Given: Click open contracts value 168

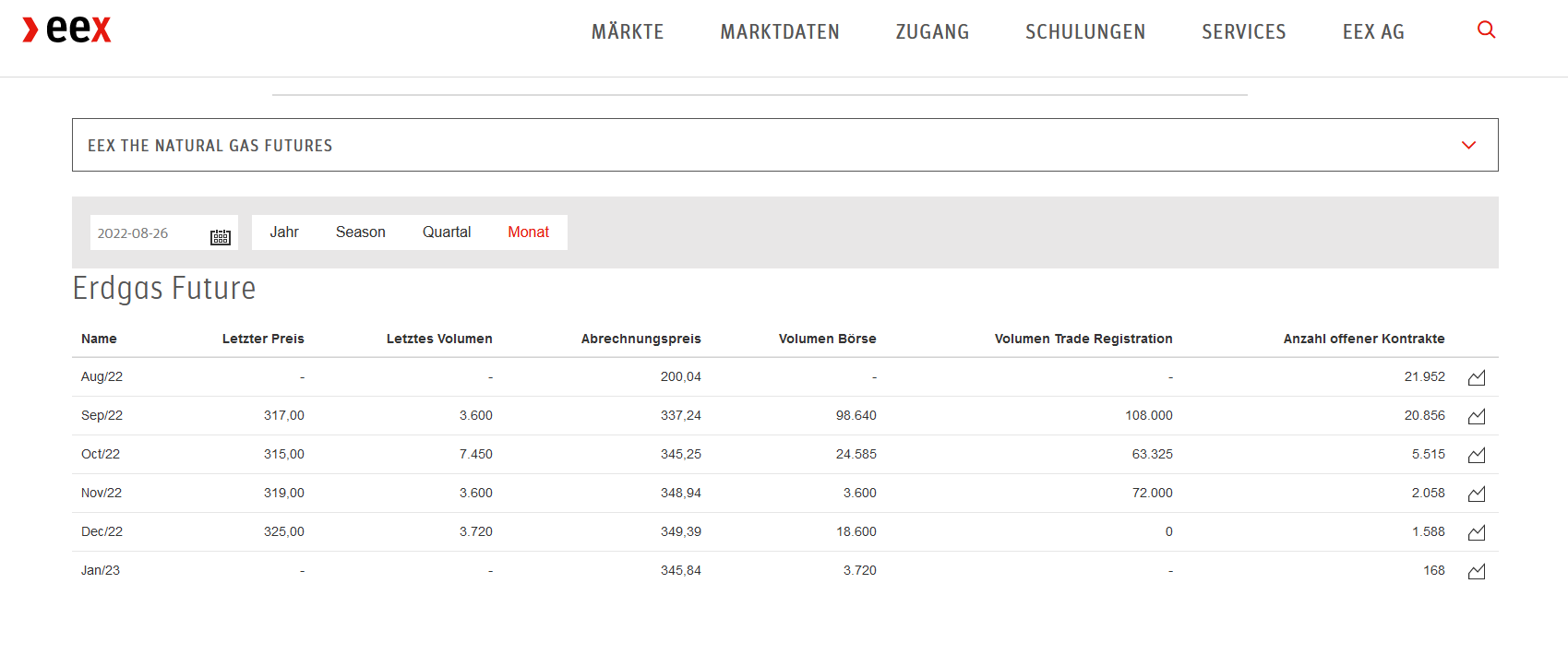Looking at the screenshot, I should pos(1434,570).
